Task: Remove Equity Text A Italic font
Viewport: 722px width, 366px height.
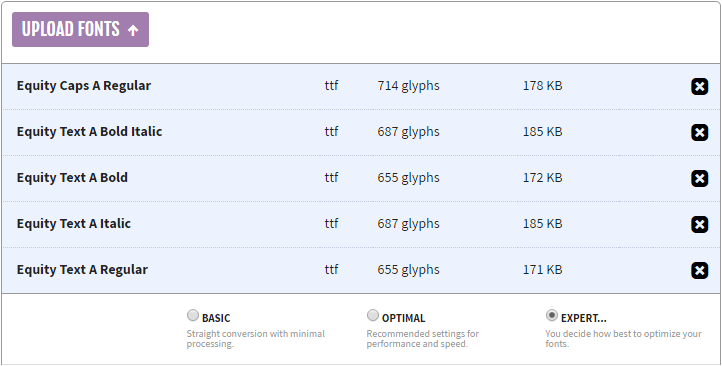Action: point(699,225)
